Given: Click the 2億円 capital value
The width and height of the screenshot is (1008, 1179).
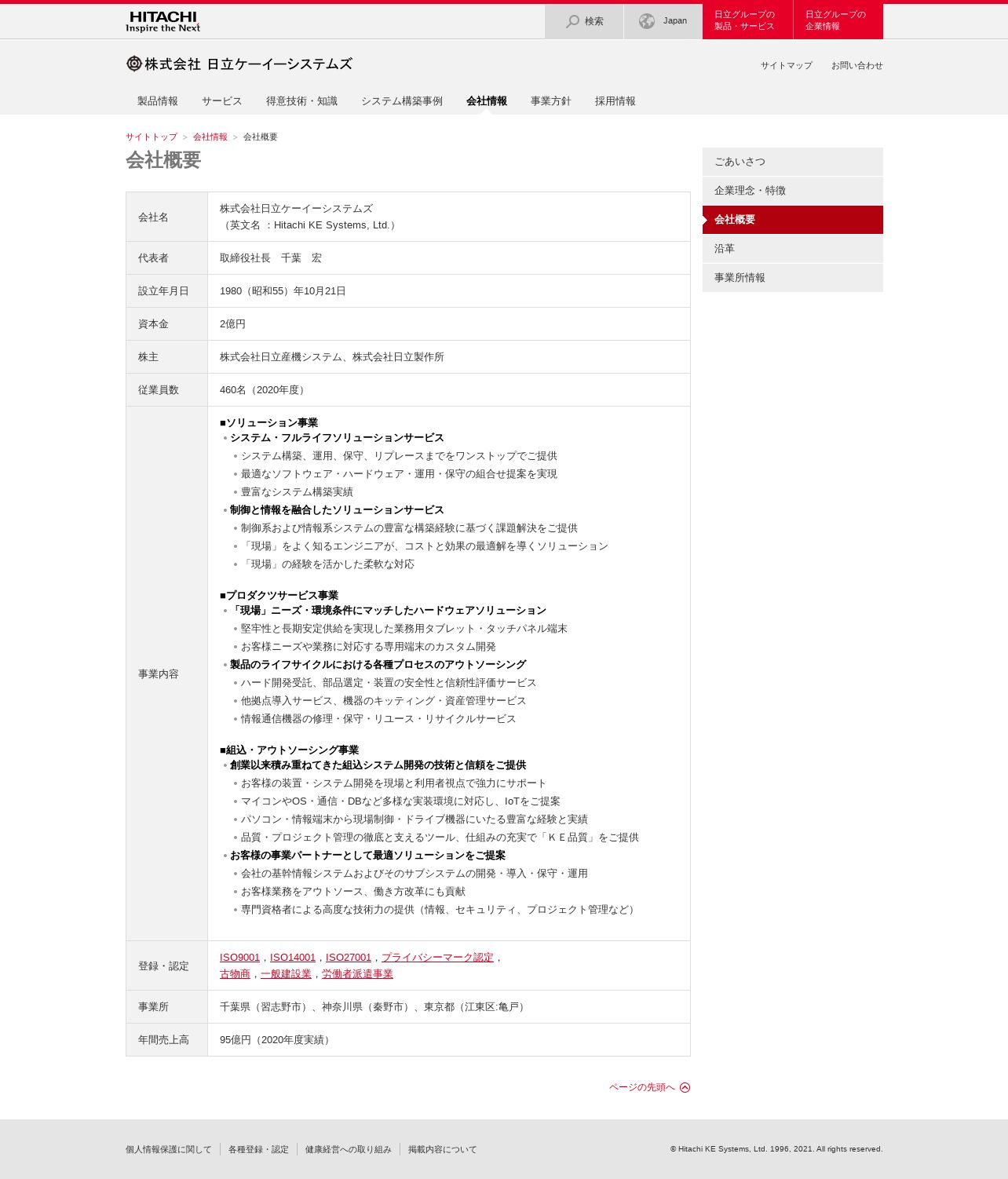Looking at the screenshot, I should coord(233,324).
